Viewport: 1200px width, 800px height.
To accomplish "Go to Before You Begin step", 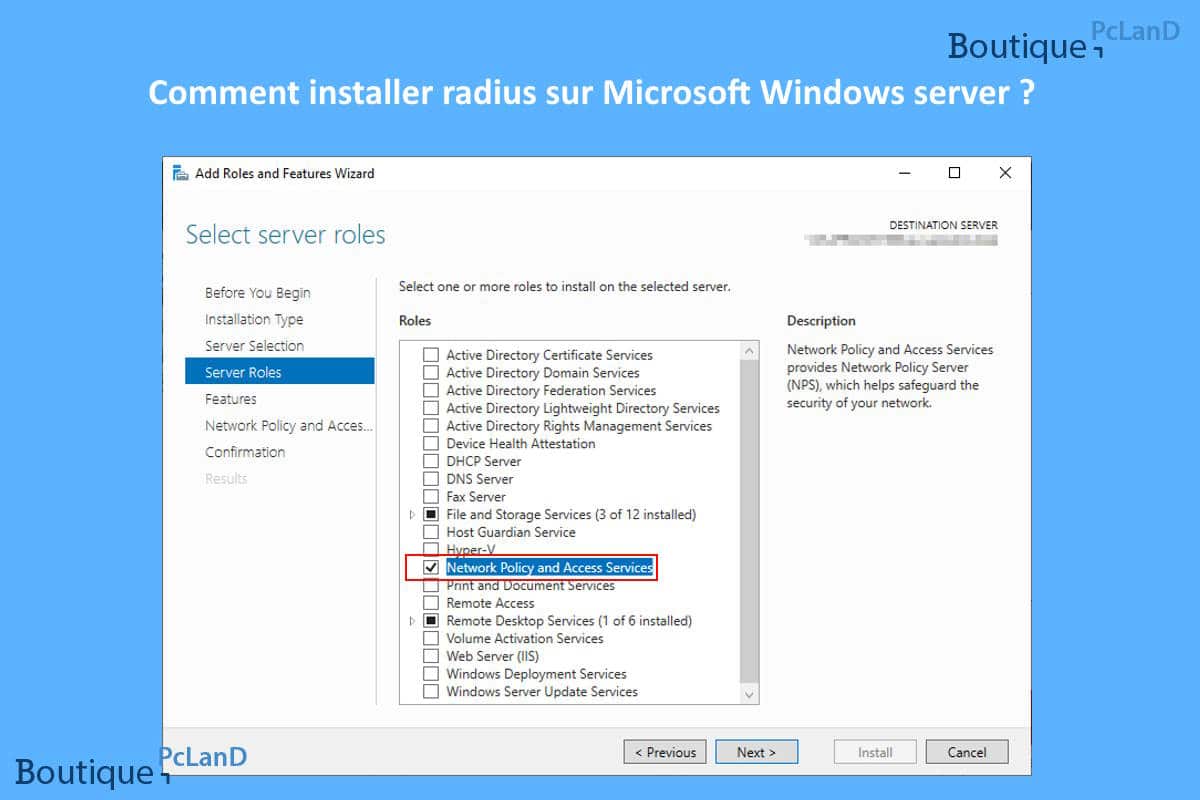I will pos(258,293).
